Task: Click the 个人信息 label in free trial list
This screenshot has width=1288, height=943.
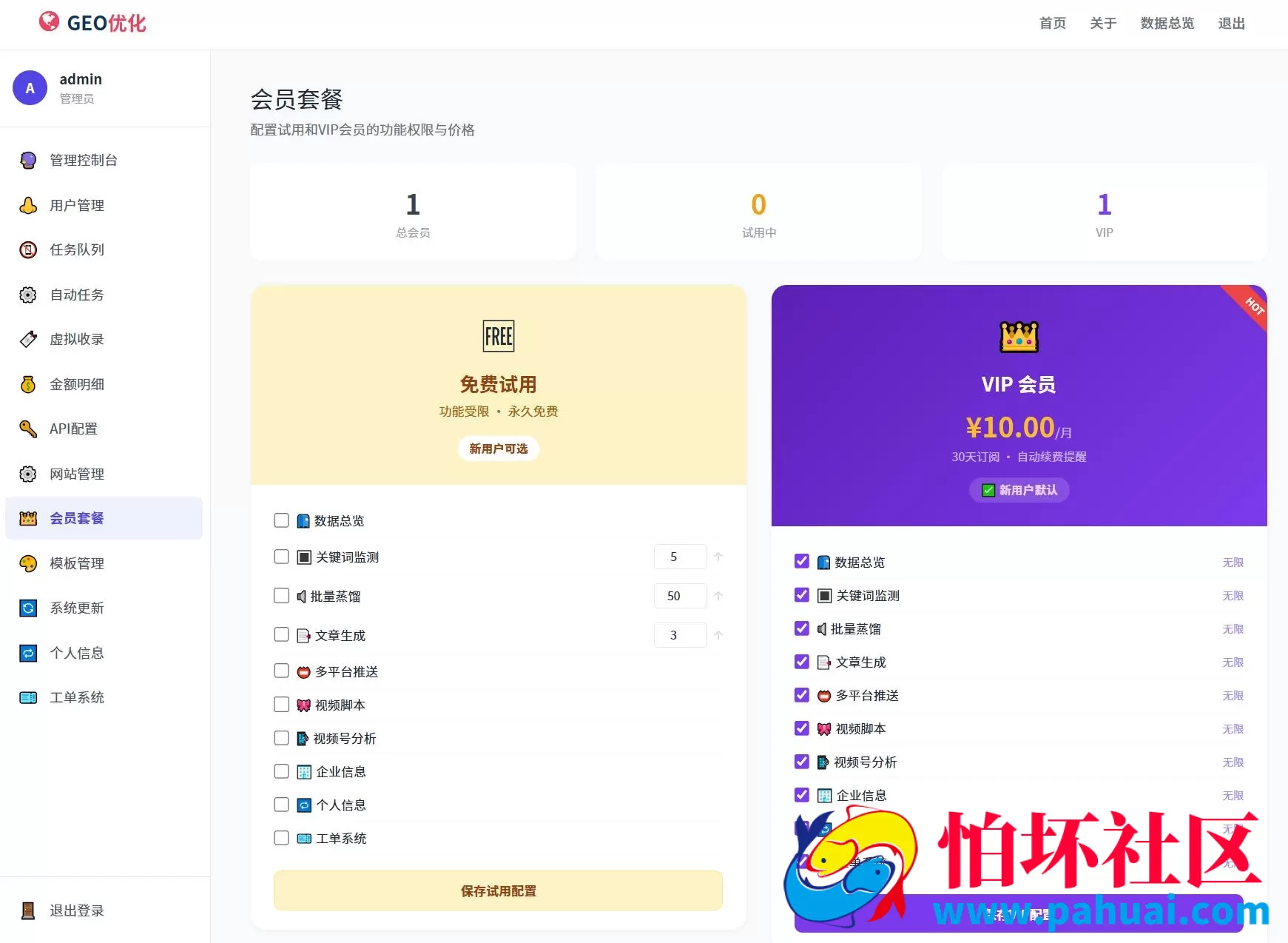Action: click(341, 805)
